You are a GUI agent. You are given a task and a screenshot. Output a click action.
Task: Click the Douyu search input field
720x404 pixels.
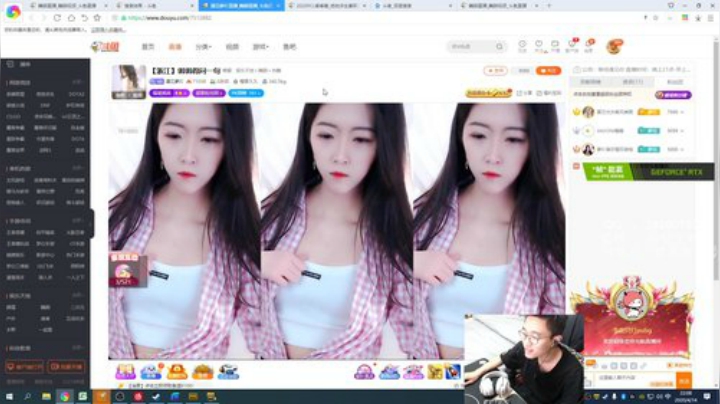point(471,46)
